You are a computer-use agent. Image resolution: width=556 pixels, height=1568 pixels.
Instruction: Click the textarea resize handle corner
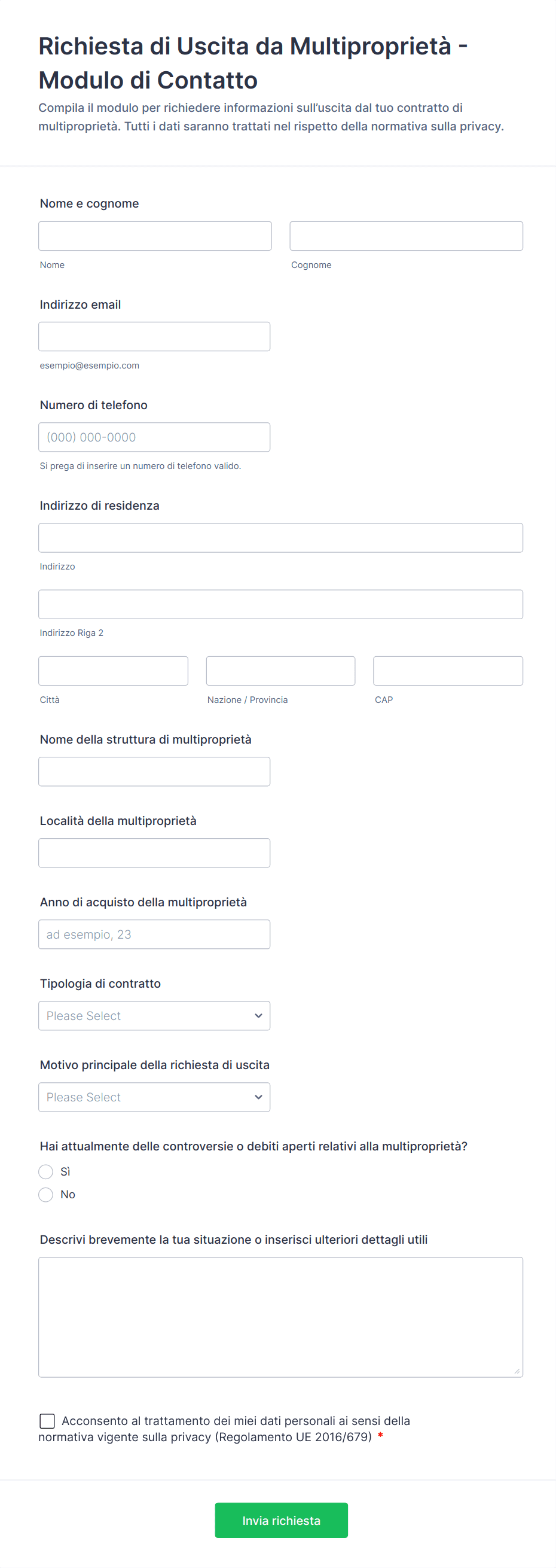point(517,1370)
